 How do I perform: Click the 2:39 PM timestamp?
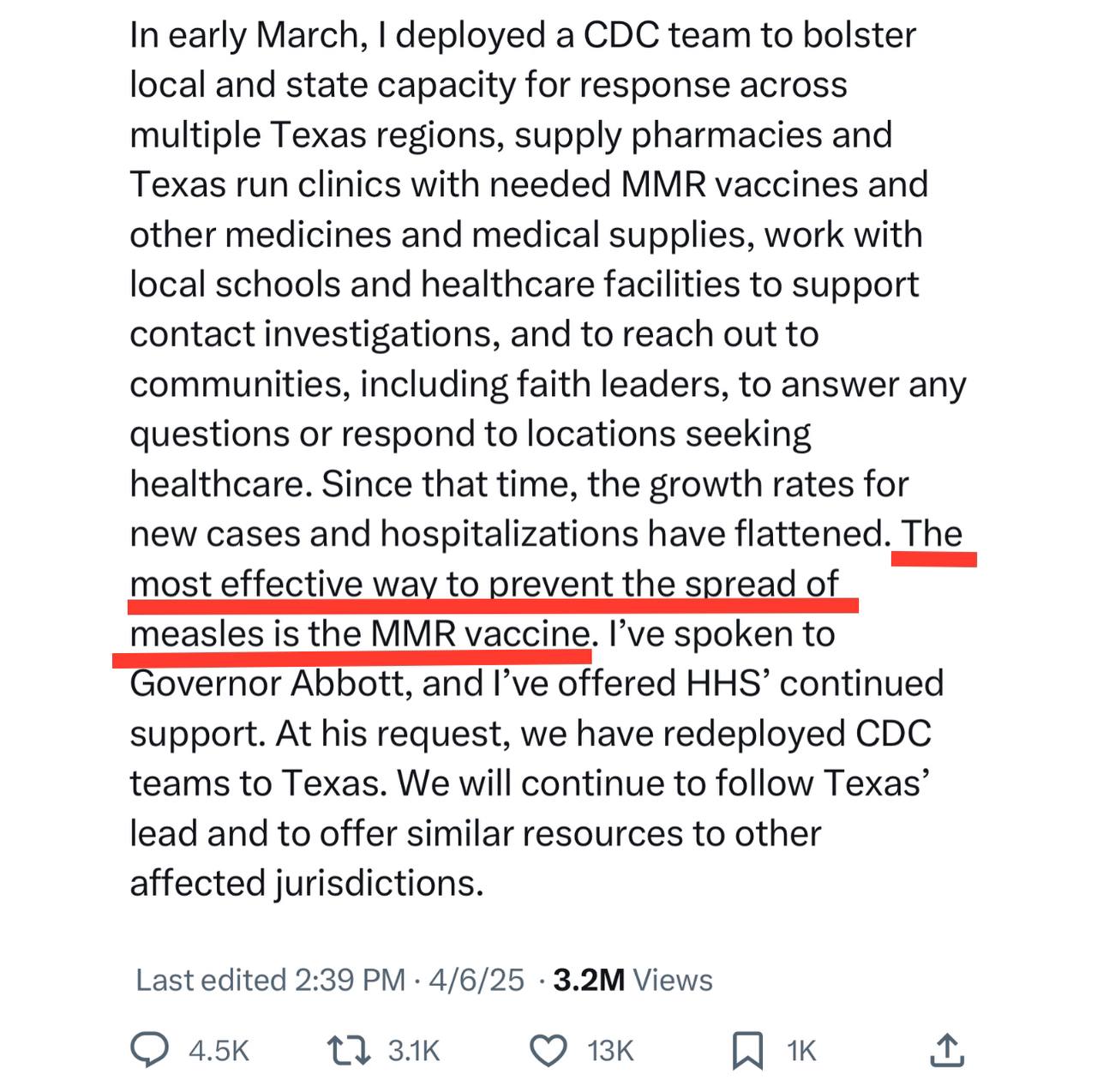pyautogui.click(x=350, y=980)
